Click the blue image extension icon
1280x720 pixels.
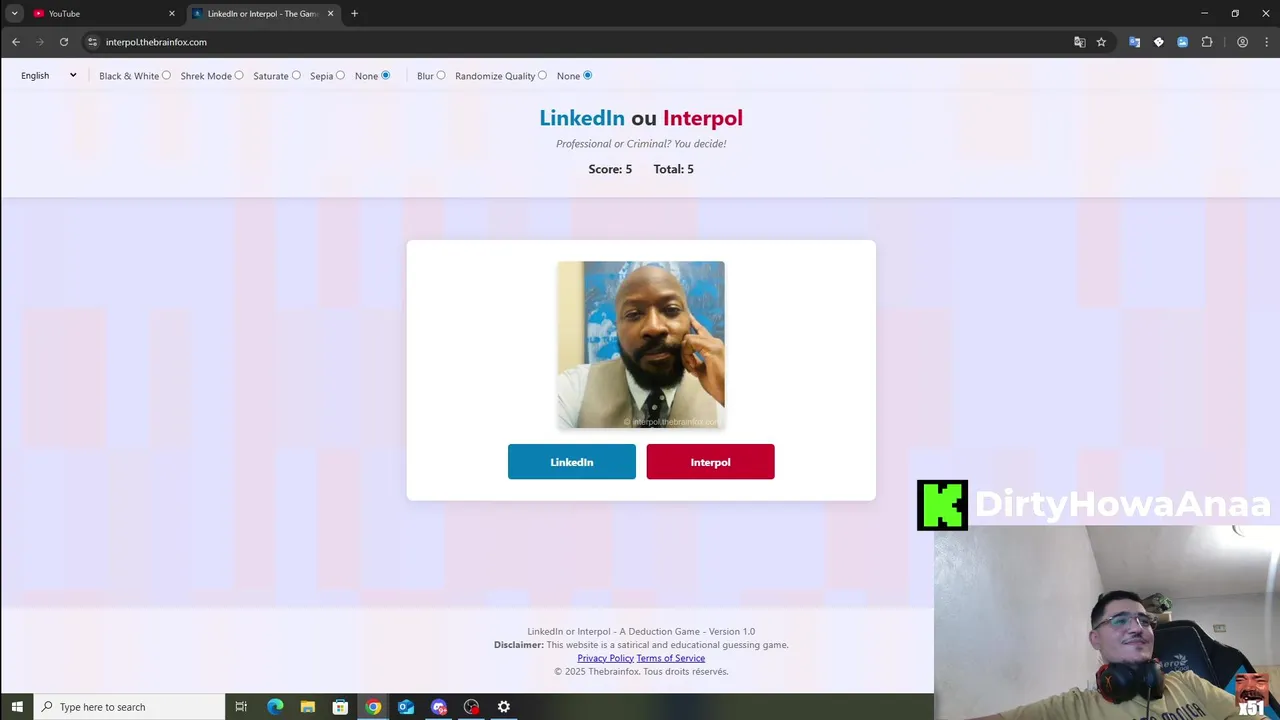coord(1182,42)
